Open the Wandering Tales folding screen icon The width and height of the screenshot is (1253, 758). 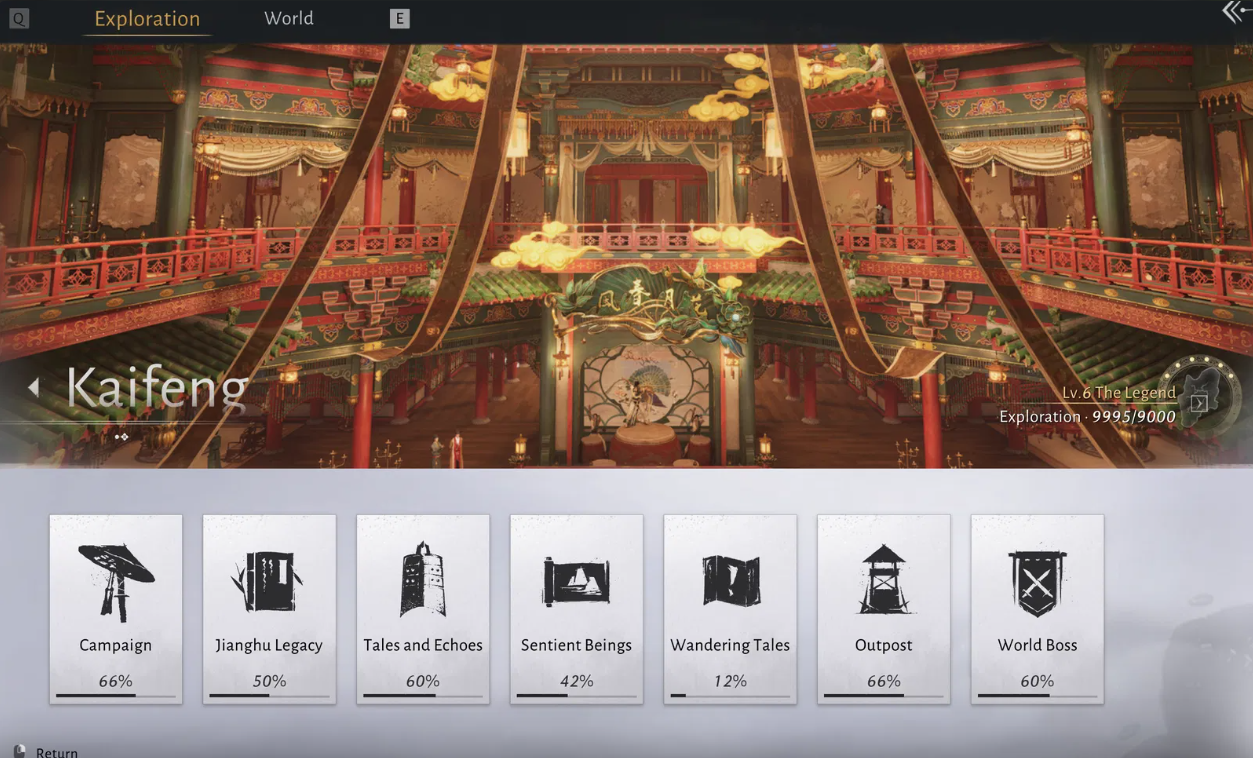(730, 581)
